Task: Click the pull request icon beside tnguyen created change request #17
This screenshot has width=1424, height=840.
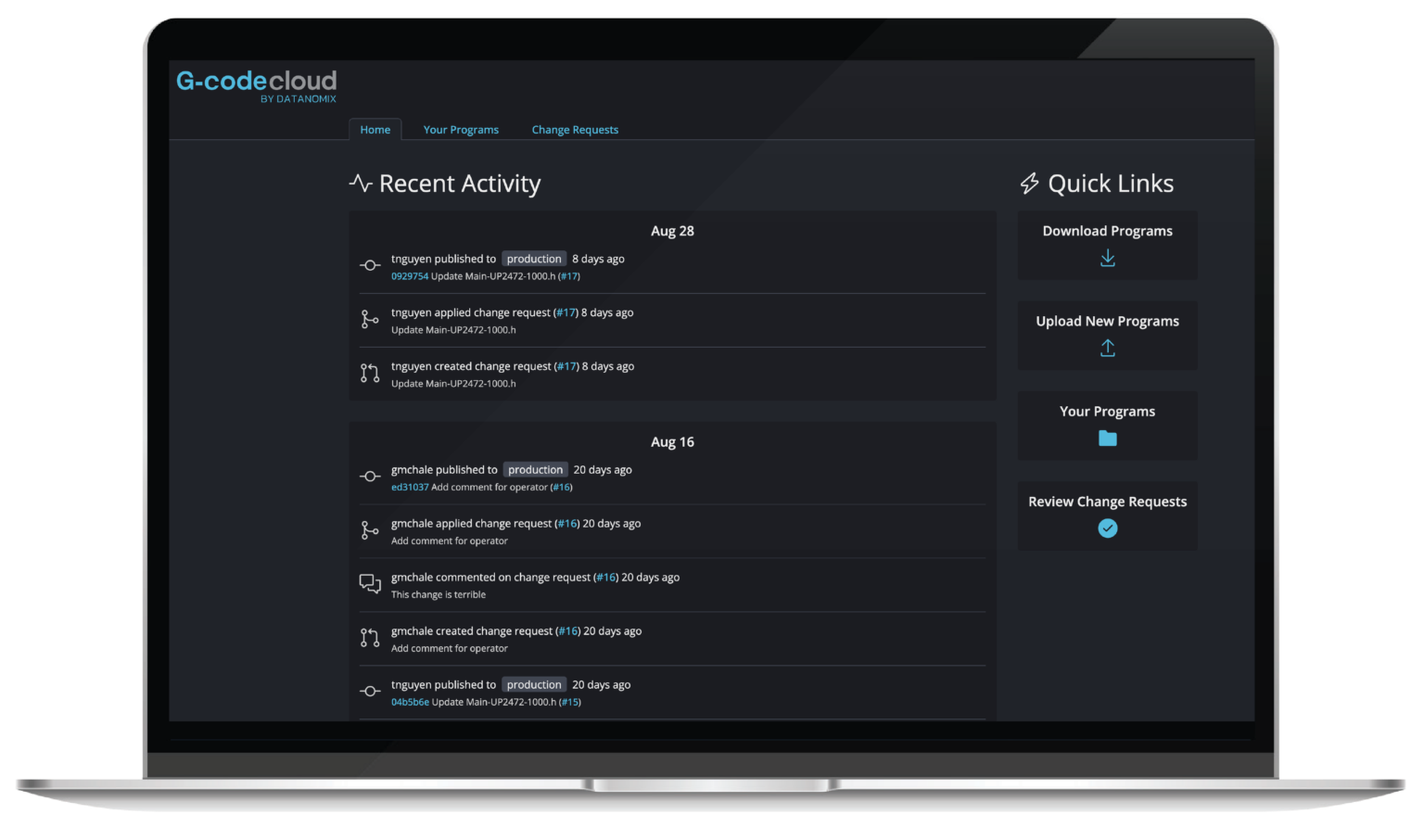Action: (370, 373)
